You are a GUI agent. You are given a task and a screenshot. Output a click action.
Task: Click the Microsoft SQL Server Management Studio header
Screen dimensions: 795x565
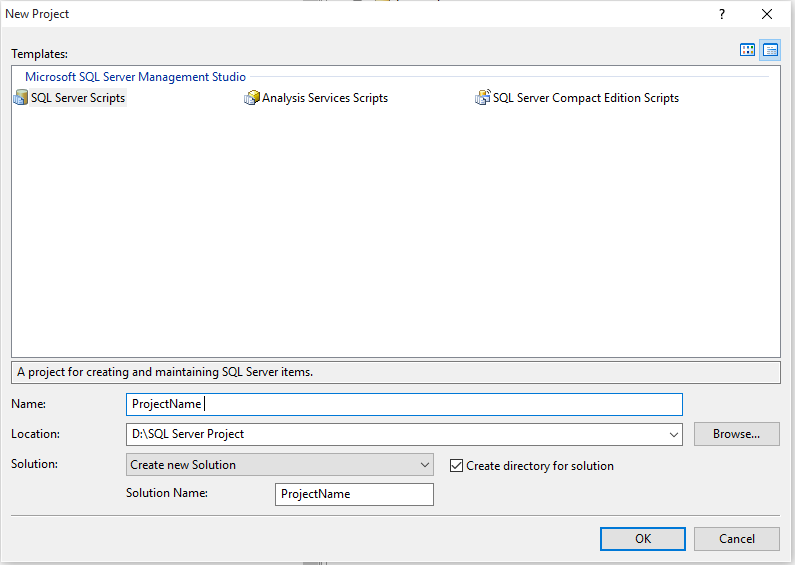point(135,77)
